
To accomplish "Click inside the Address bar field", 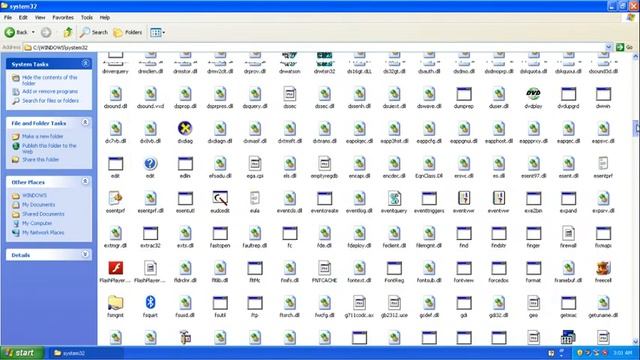I will click(314, 47).
